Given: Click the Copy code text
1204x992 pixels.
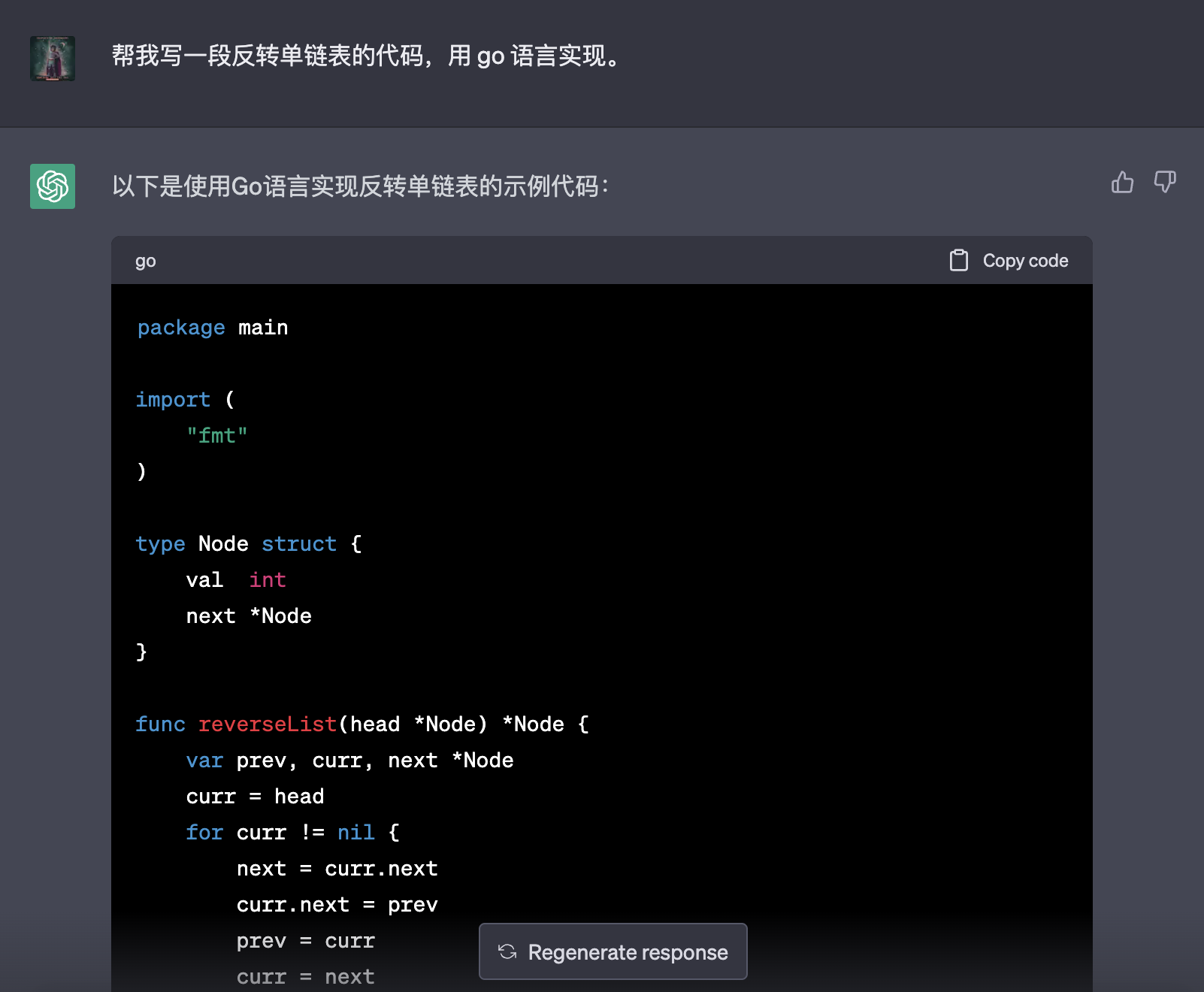Looking at the screenshot, I should point(1025,261).
